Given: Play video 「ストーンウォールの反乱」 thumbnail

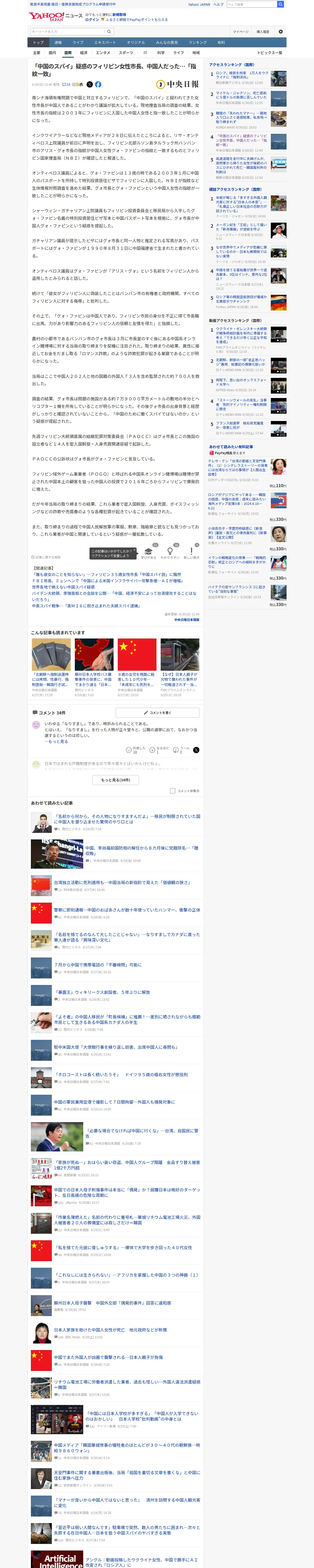Looking at the screenshot, I should (x=279, y=406).
